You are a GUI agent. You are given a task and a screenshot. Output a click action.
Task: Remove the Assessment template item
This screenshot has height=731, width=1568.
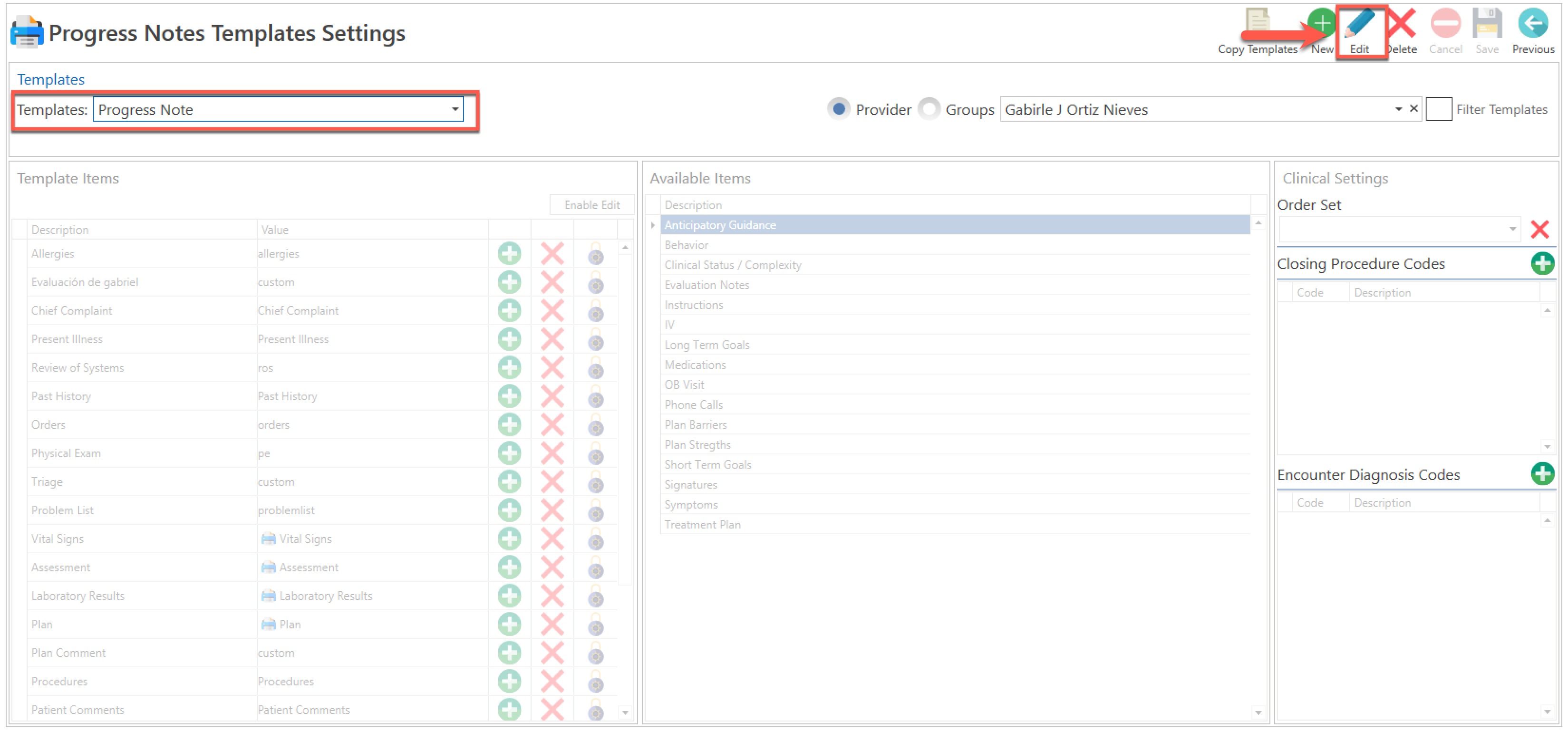tap(552, 568)
